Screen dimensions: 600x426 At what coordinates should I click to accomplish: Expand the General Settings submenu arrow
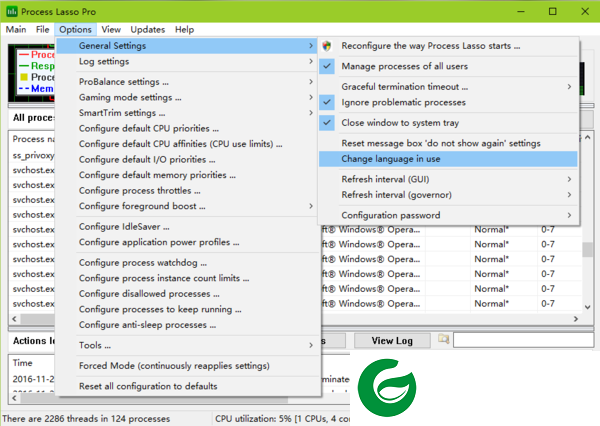coord(311,46)
